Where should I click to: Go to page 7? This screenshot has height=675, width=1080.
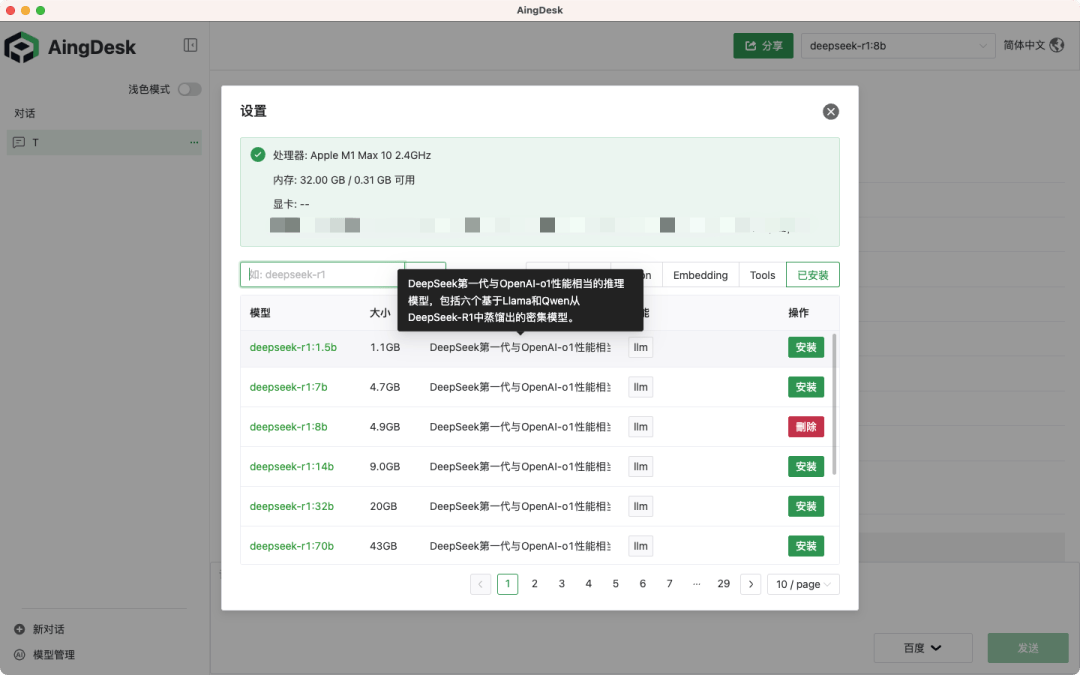tap(669, 584)
